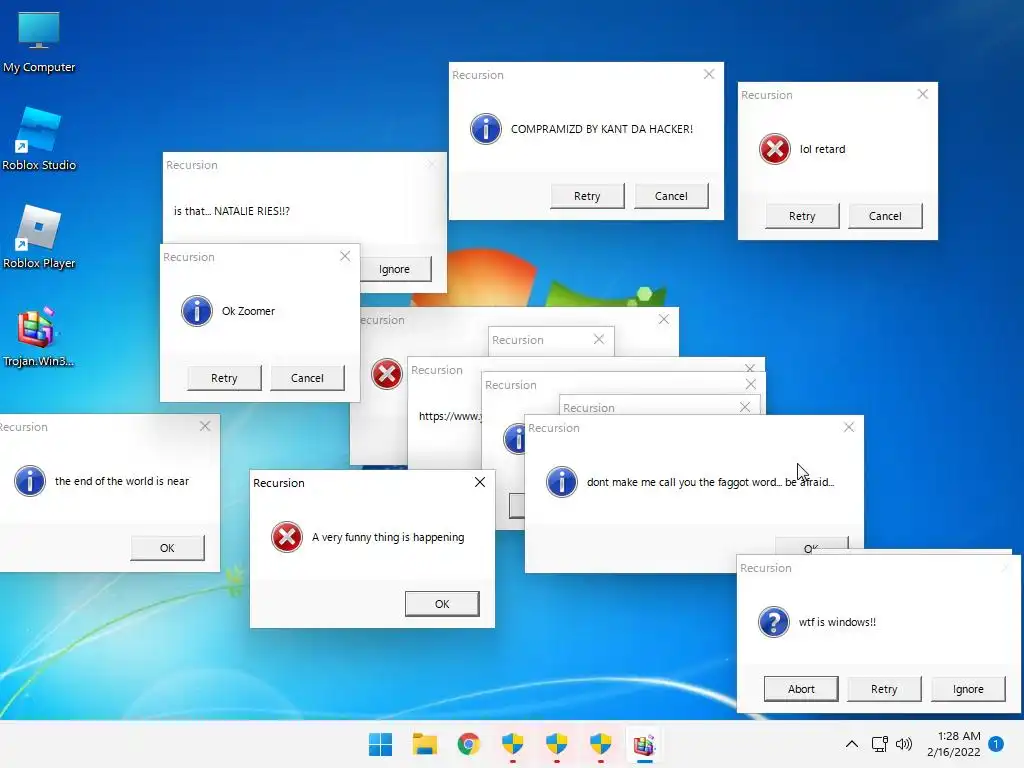Open the clock showing 1:28 AM

(x=959, y=736)
